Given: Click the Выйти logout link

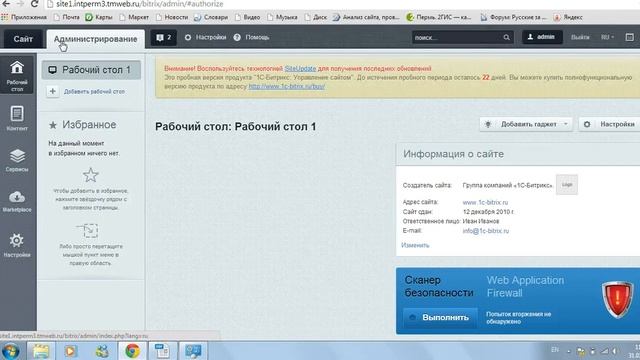Looking at the screenshot, I should pos(580,37).
